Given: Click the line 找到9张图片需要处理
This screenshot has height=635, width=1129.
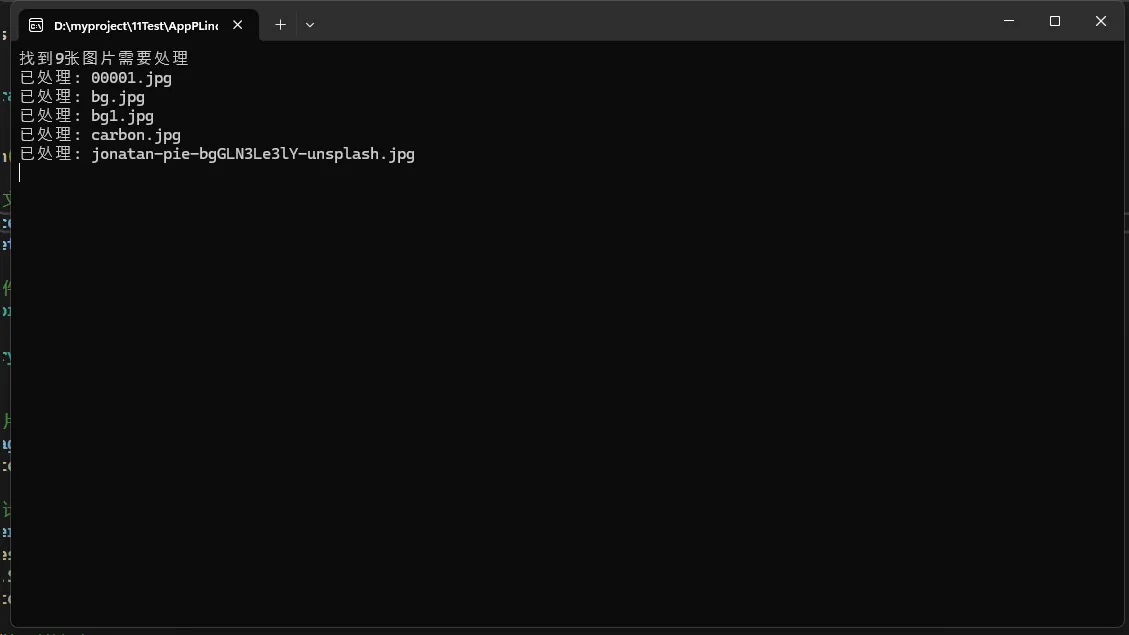Looking at the screenshot, I should [104, 59].
